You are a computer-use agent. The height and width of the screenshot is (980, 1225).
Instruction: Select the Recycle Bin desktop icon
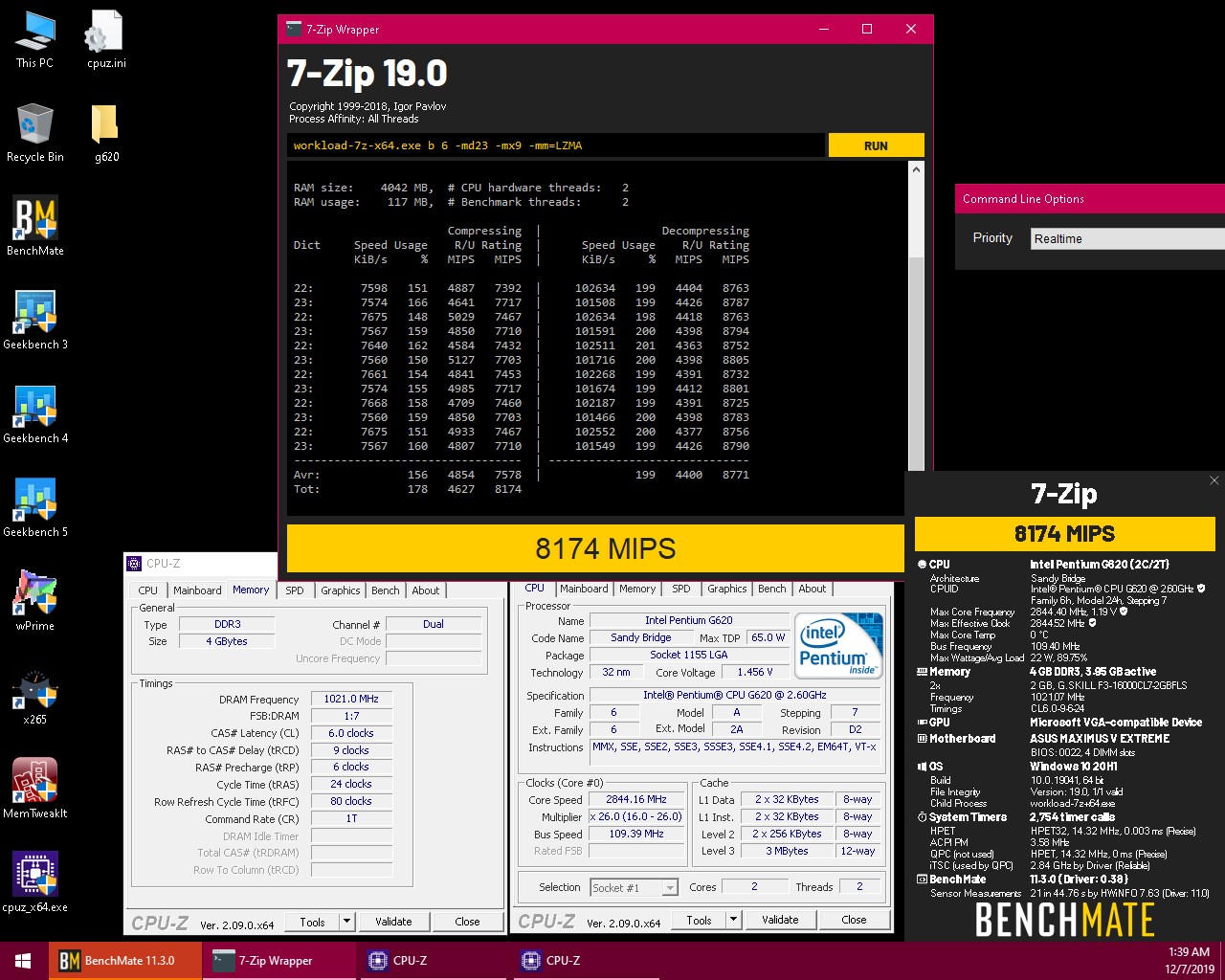(x=34, y=132)
